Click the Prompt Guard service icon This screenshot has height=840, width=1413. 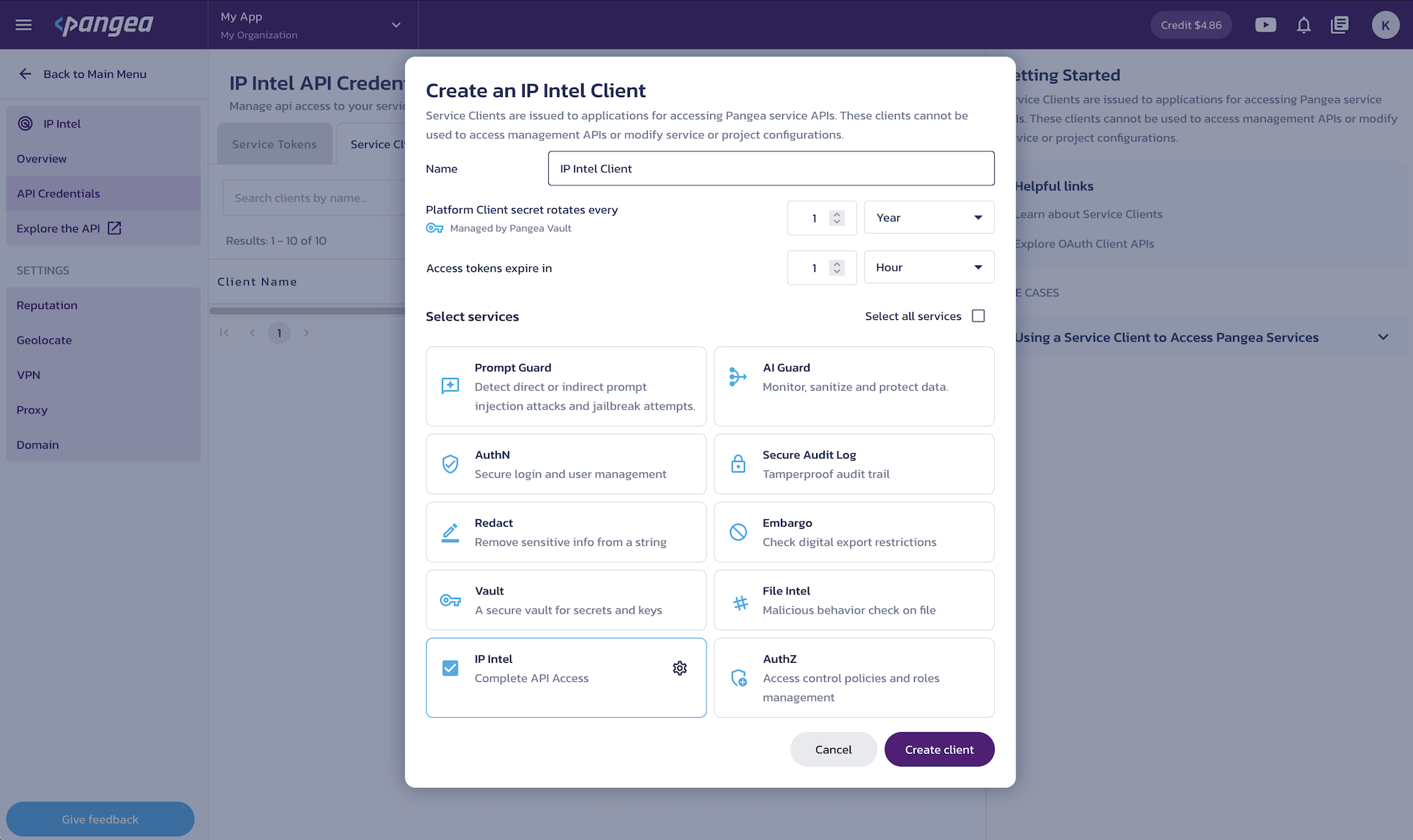pyautogui.click(x=450, y=385)
